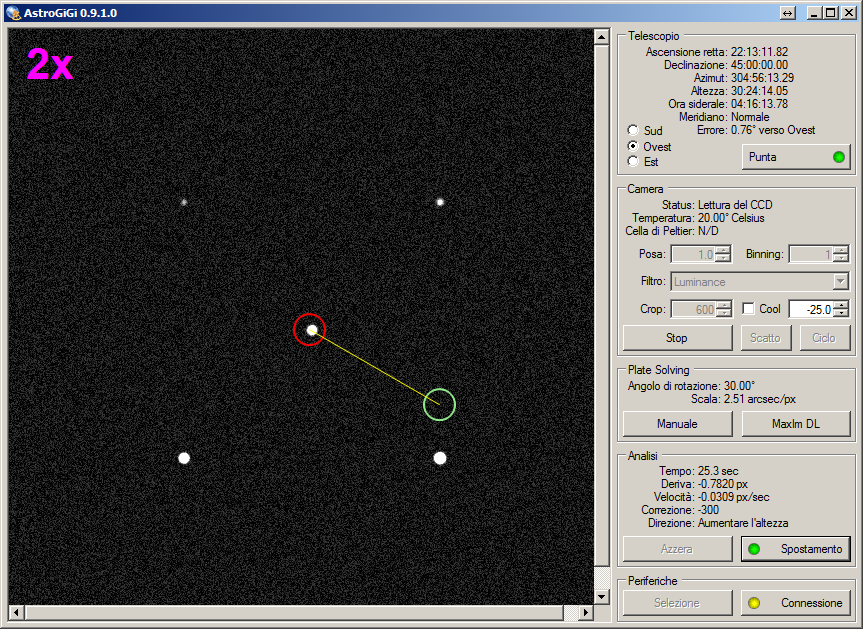This screenshot has width=863, height=629.
Task: Click the vertical scrollbar down arrow
Action: pos(601,596)
